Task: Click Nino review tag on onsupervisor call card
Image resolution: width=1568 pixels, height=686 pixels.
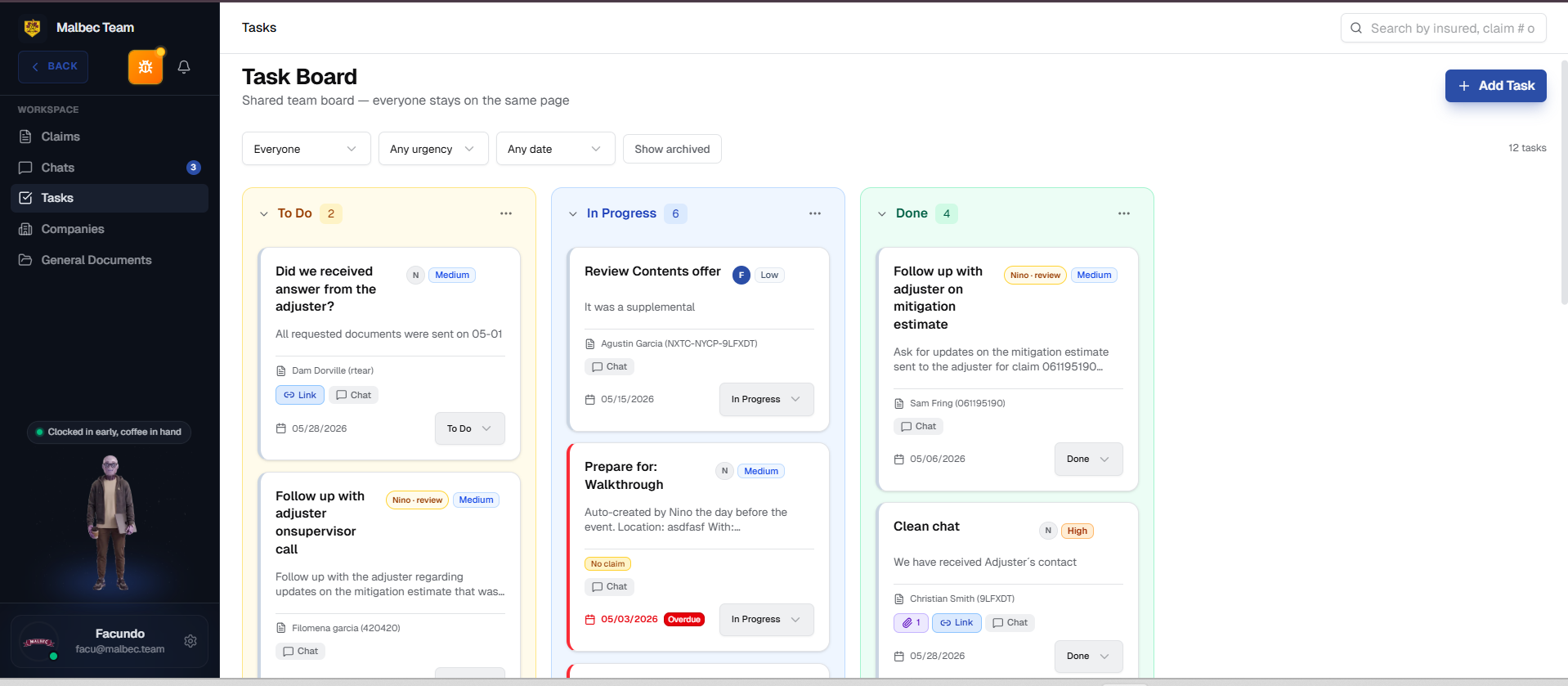Action: tap(417, 500)
